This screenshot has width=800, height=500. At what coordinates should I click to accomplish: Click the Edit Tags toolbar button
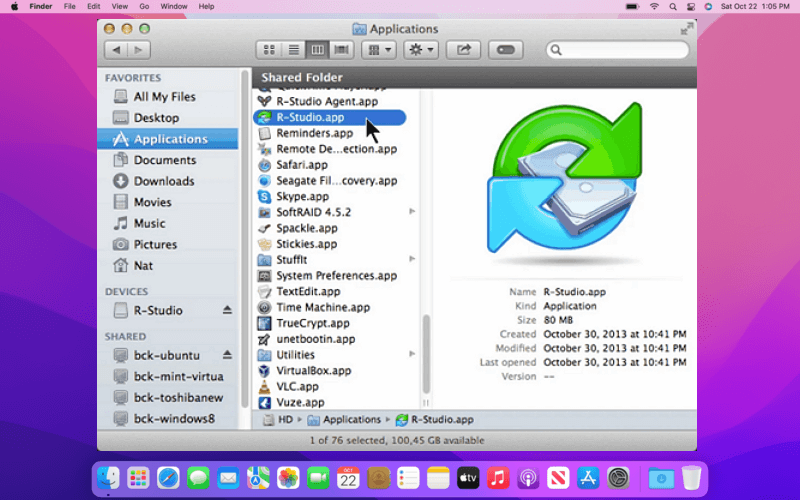click(505, 50)
